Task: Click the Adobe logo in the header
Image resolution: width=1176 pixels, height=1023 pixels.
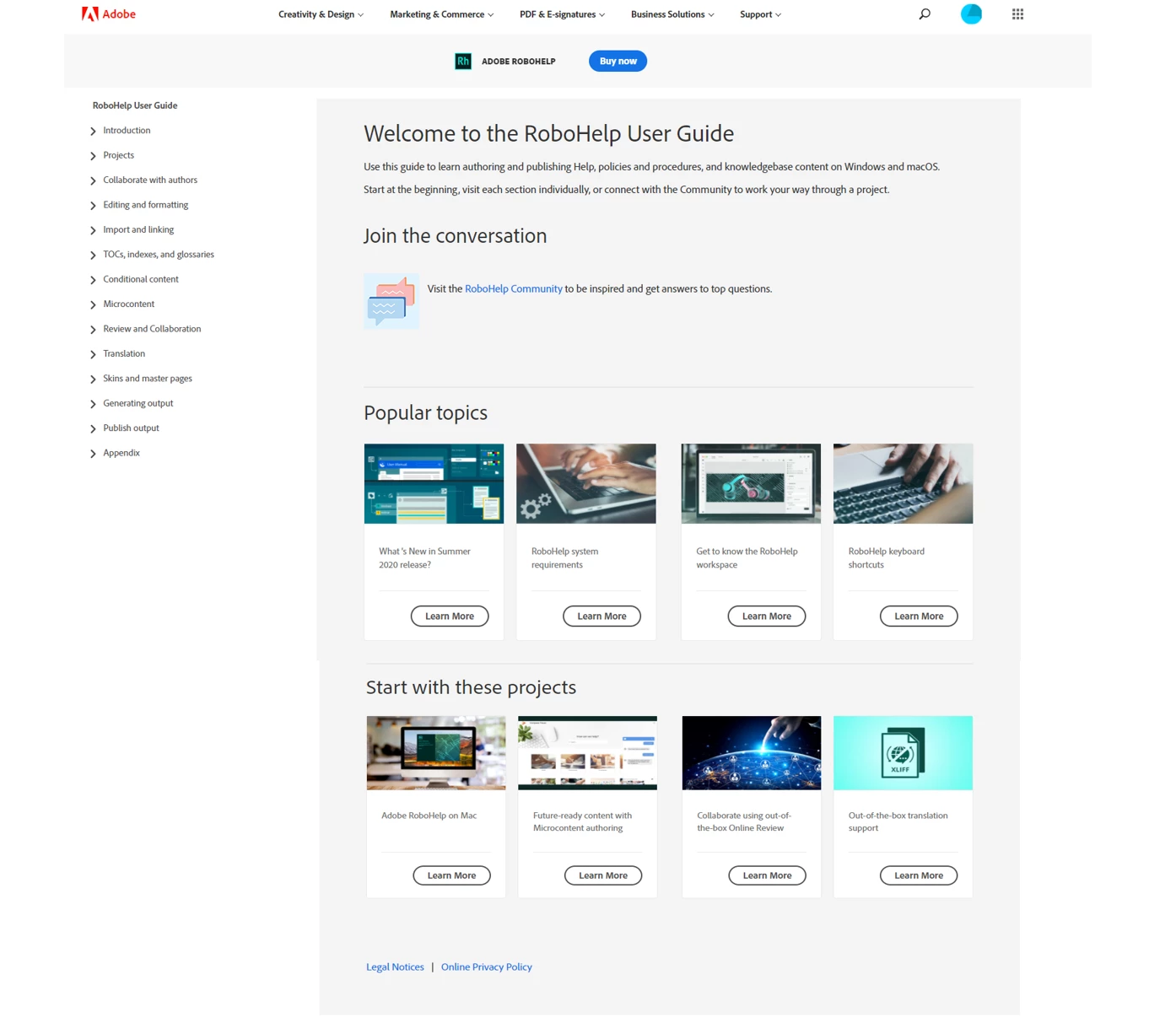Action: coord(109,13)
